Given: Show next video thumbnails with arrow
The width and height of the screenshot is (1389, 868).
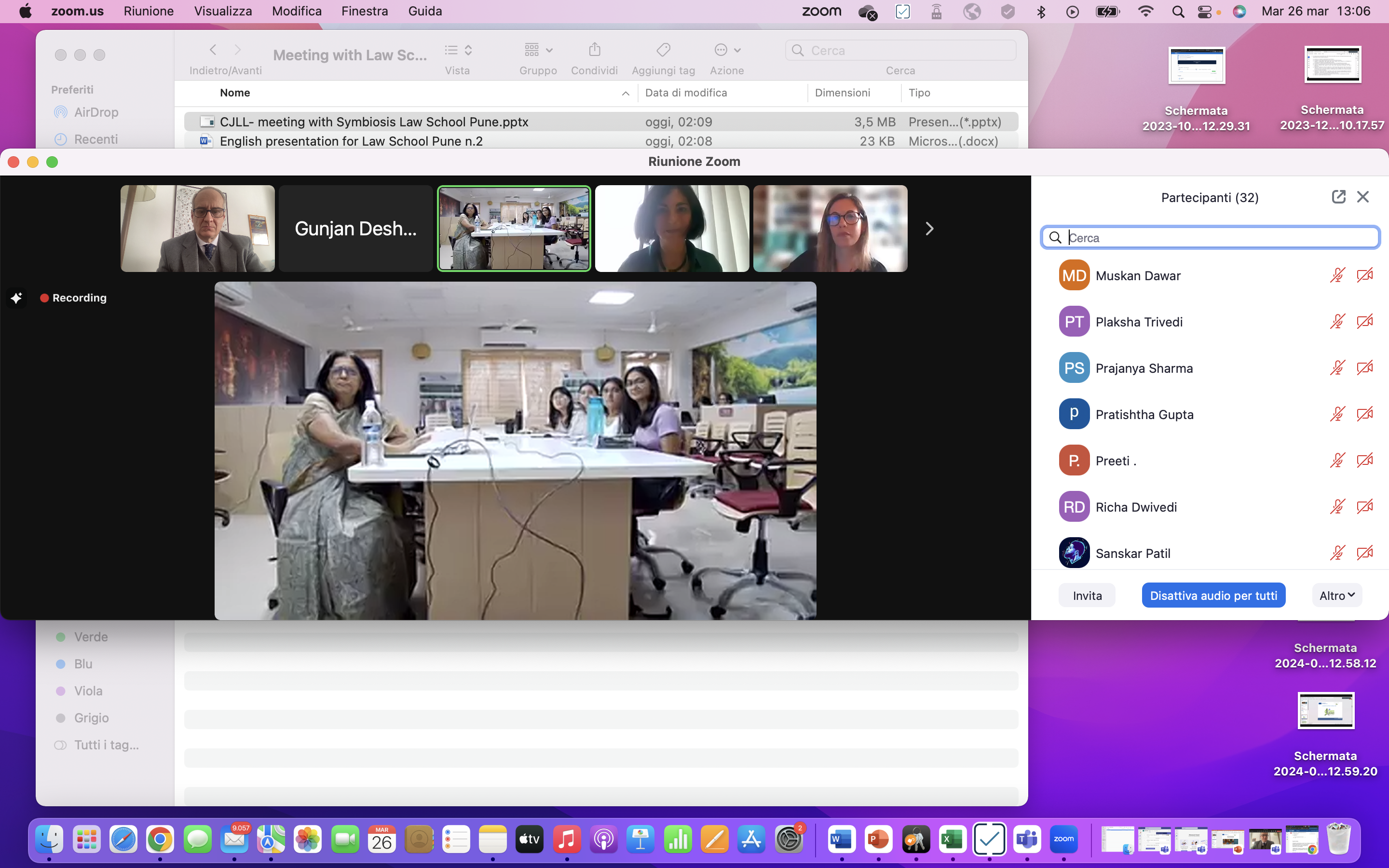Looking at the screenshot, I should tap(929, 229).
